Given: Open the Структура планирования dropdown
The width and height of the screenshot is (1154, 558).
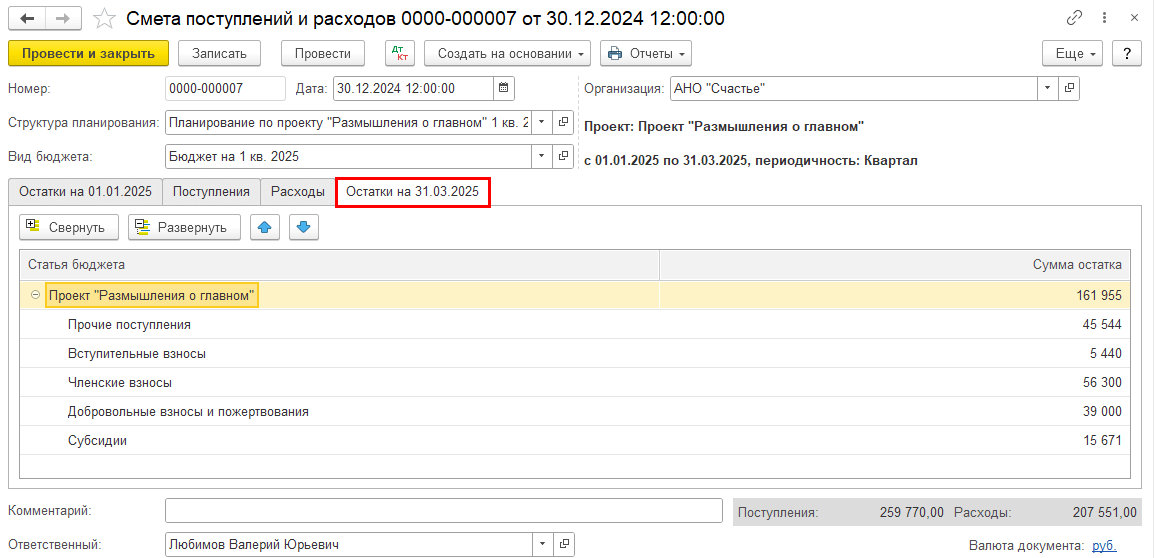Looking at the screenshot, I should [541, 122].
